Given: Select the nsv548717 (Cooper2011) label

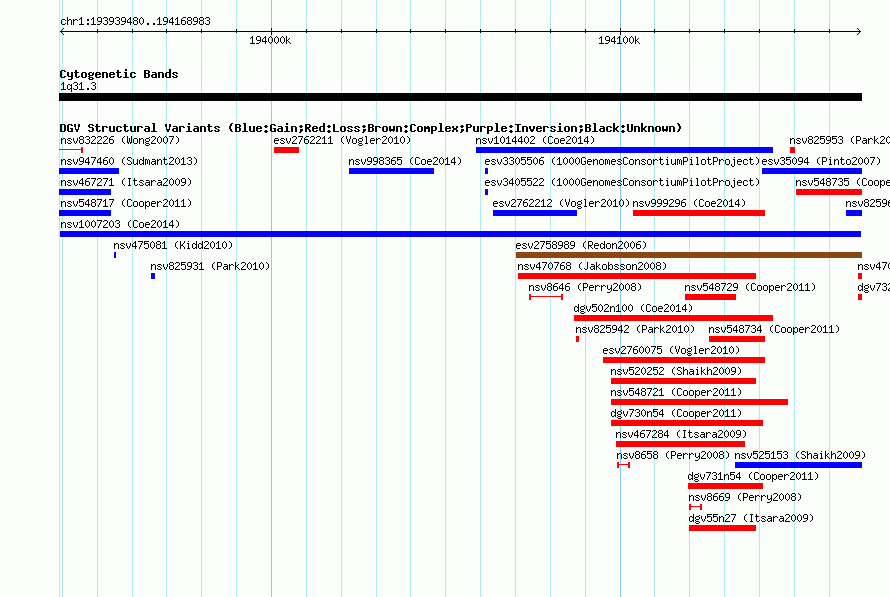Looking at the screenshot, I should tap(126, 203).
